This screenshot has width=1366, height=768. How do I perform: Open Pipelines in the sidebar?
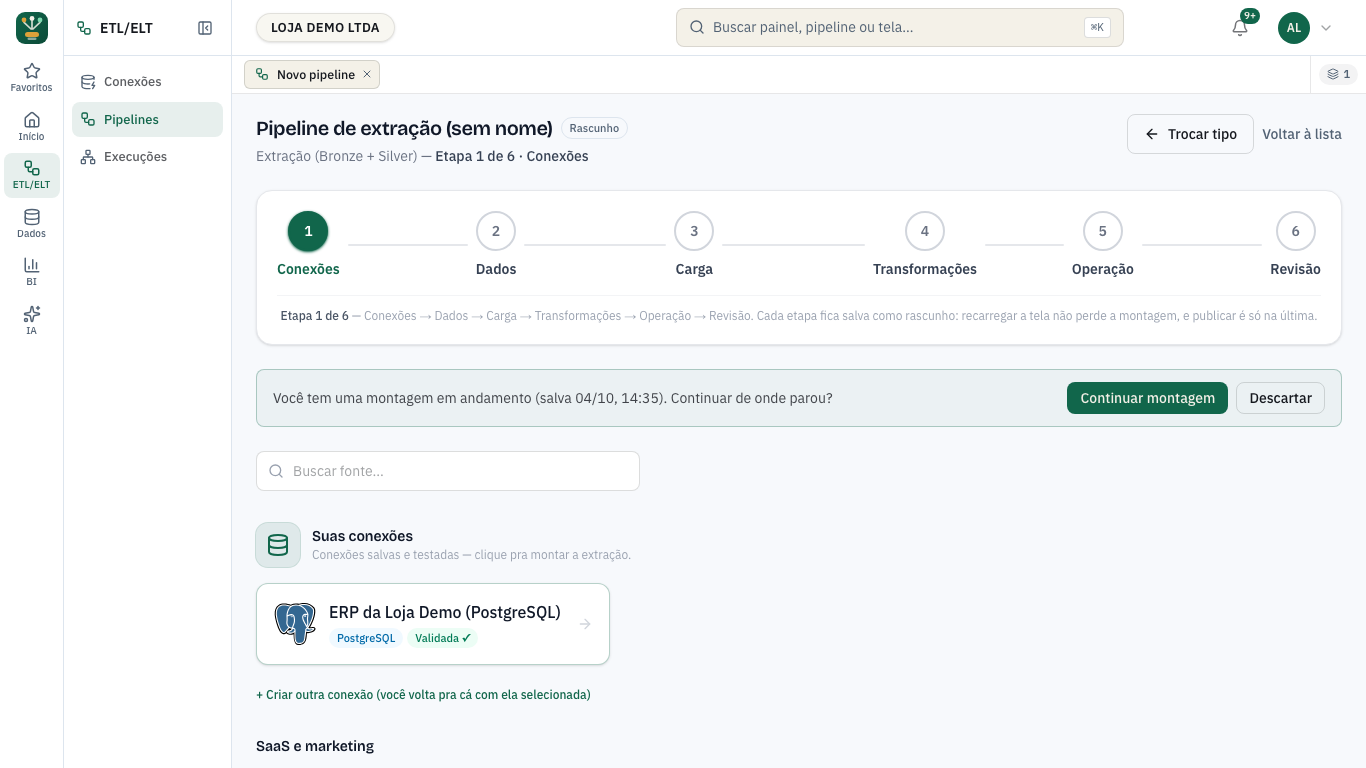tap(147, 119)
